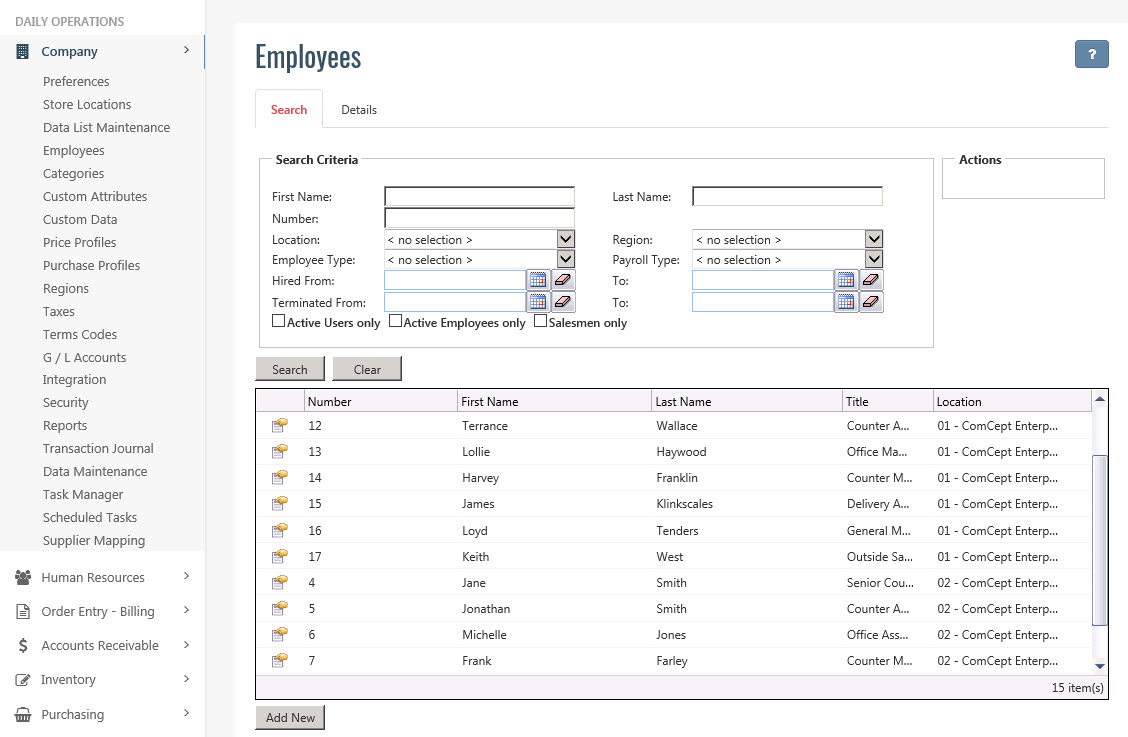Viewport: 1128px width, 737px height.
Task: Open Store Locations in the Company menu
Action: pyautogui.click(x=87, y=105)
